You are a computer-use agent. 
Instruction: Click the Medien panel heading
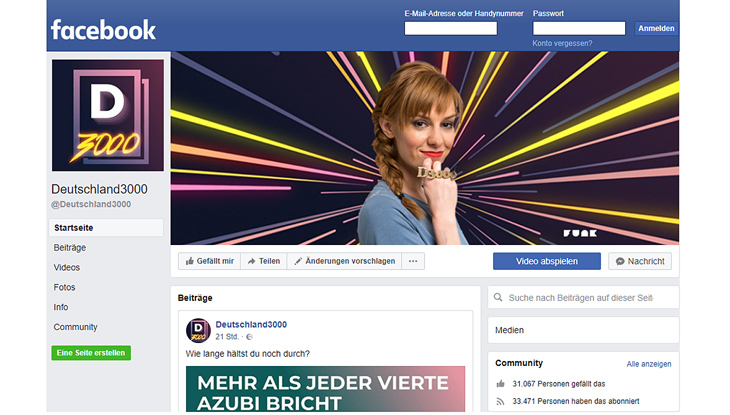509,330
